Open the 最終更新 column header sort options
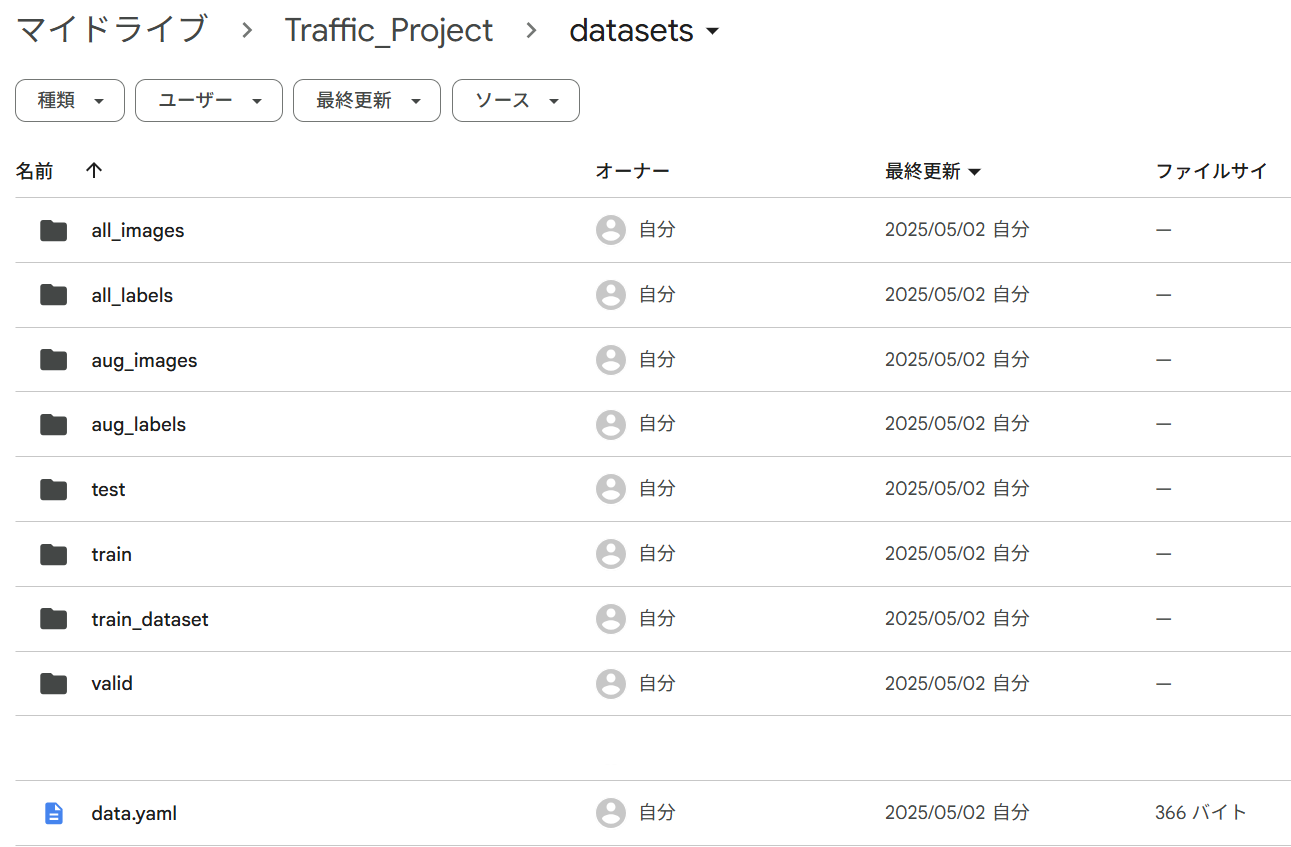The width and height of the screenshot is (1291, 847). (932, 171)
